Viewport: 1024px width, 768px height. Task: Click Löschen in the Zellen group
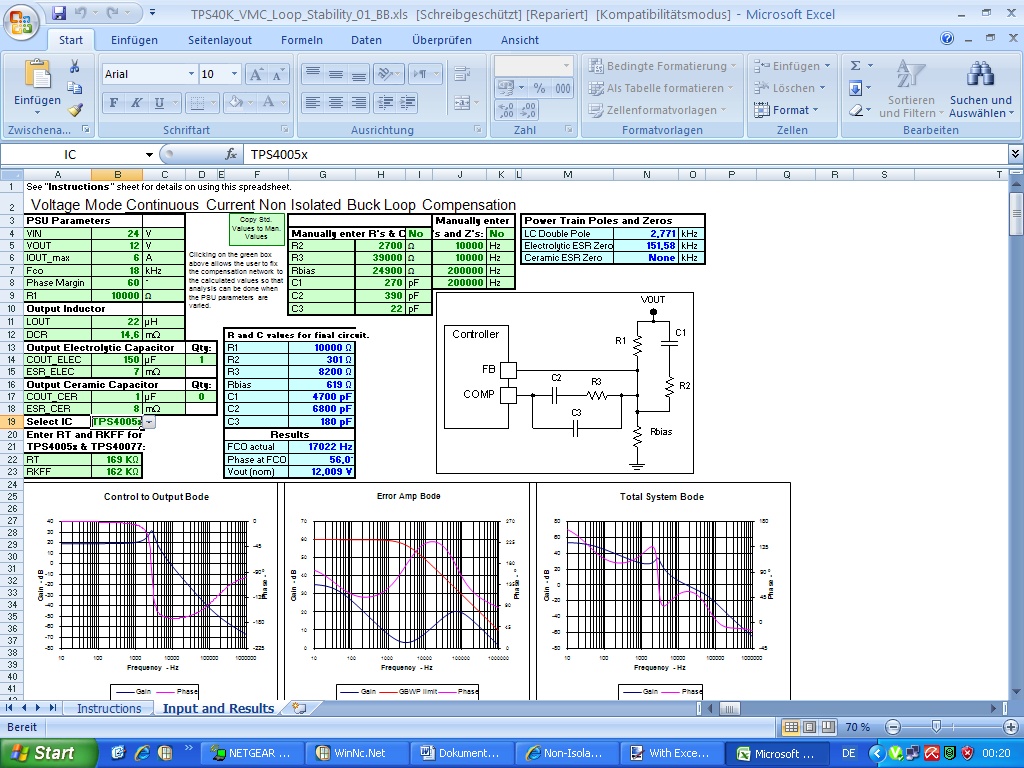tap(790, 88)
